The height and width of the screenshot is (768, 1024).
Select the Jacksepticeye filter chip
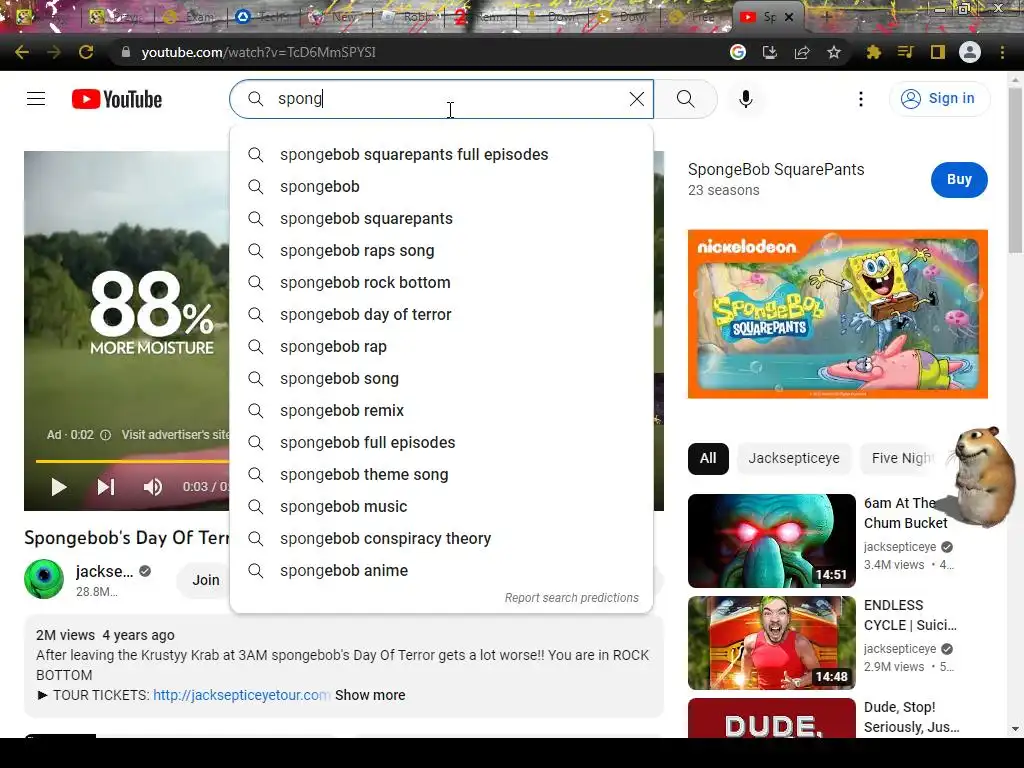tap(794, 458)
